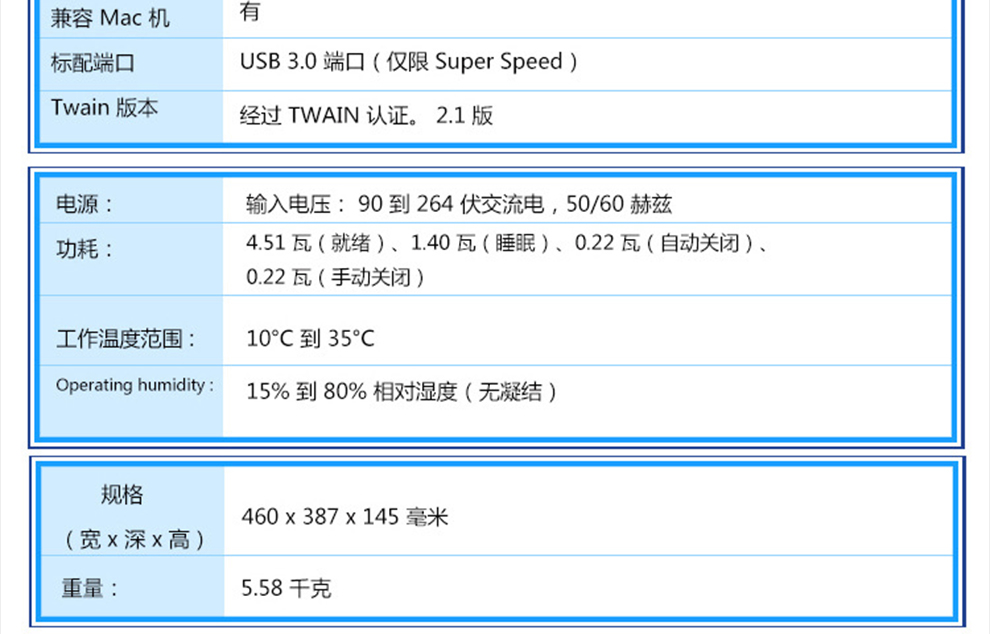Click the 经过 TWAIN 认证 2.1 版 text
This screenshot has height=634, width=990.
[x=366, y=115]
